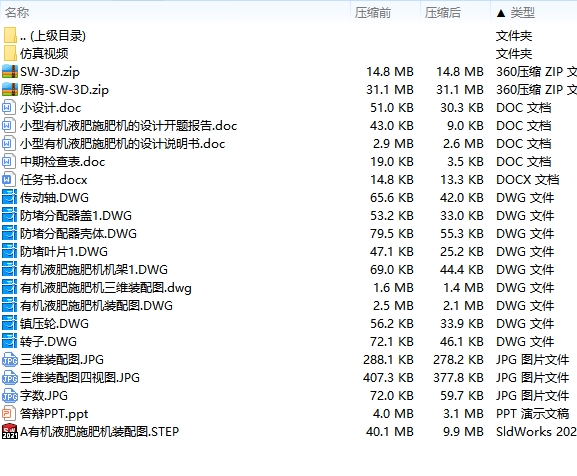
Task: Sort by the 压缩前 column header
Action: point(372,13)
